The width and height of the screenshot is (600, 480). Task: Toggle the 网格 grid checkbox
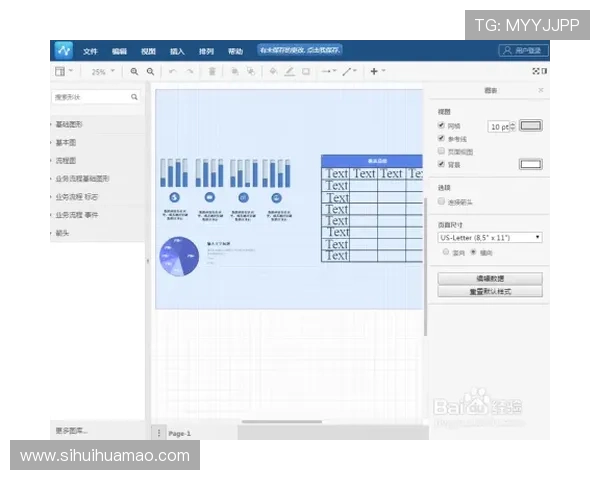pyautogui.click(x=442, y=126)
